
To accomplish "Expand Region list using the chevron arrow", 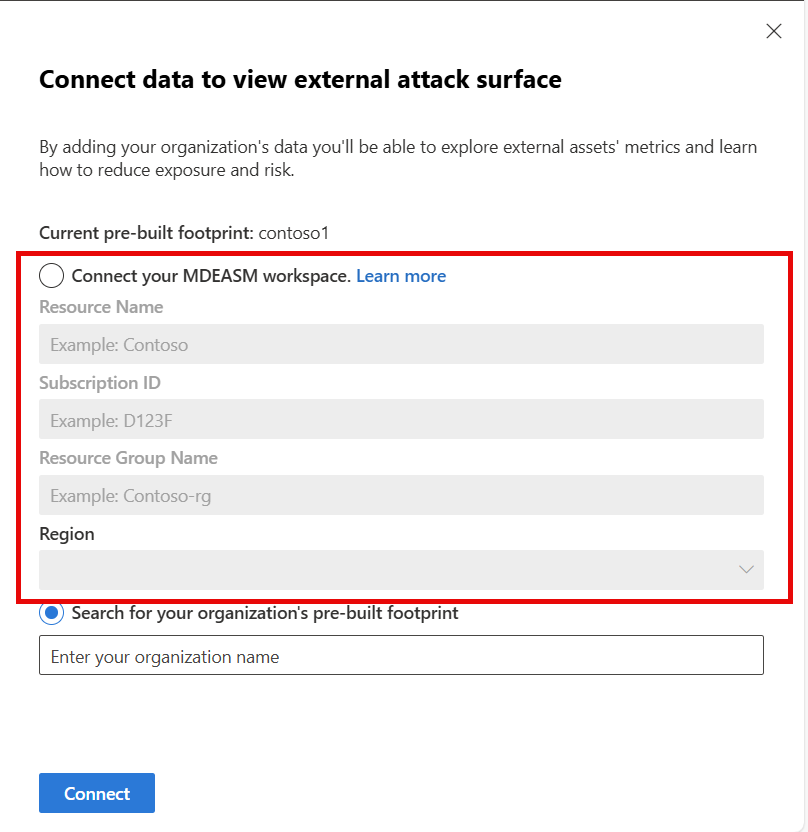I will (746, 570).
